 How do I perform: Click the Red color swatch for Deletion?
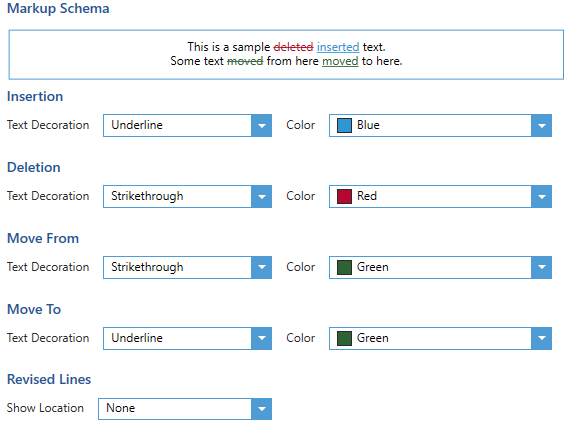tap(344, 196)
